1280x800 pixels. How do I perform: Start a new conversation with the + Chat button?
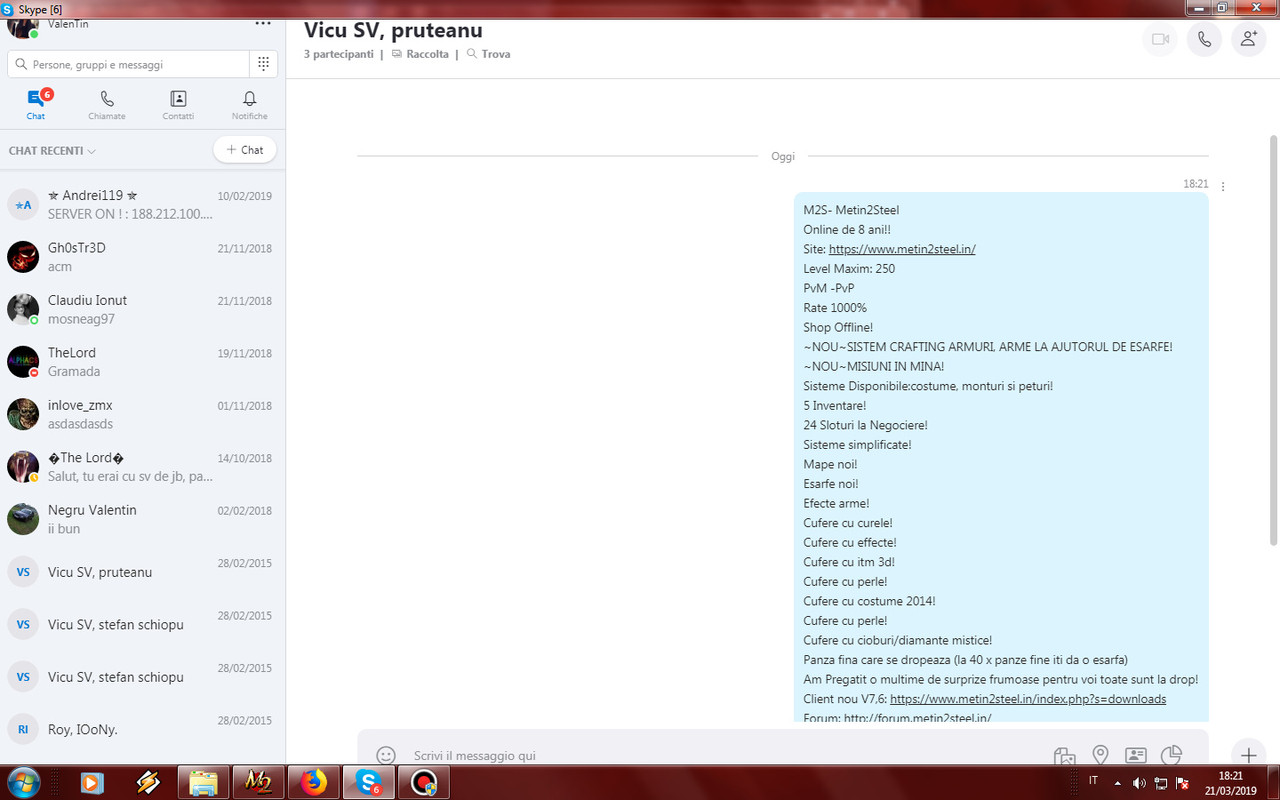point(245,150)
